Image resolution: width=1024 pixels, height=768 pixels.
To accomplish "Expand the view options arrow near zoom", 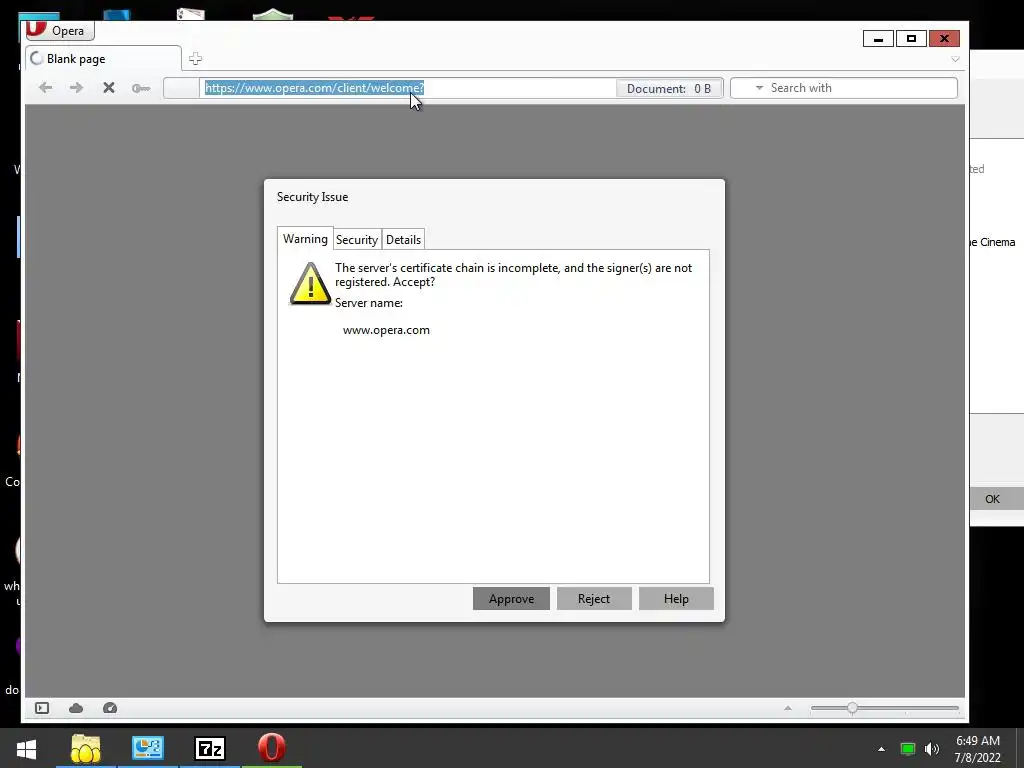I will coord(788,708).
